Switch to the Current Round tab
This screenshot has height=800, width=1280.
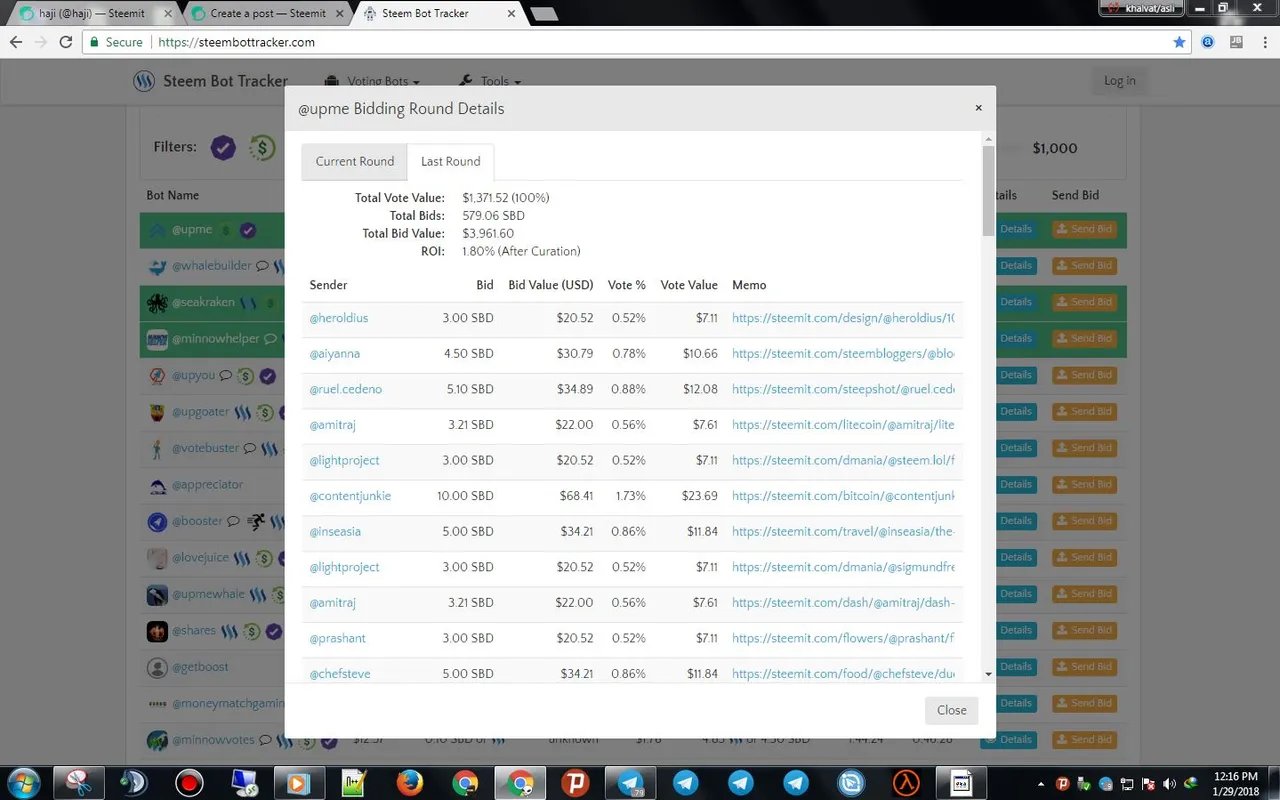pyautogui.click(x=355, y=161)
